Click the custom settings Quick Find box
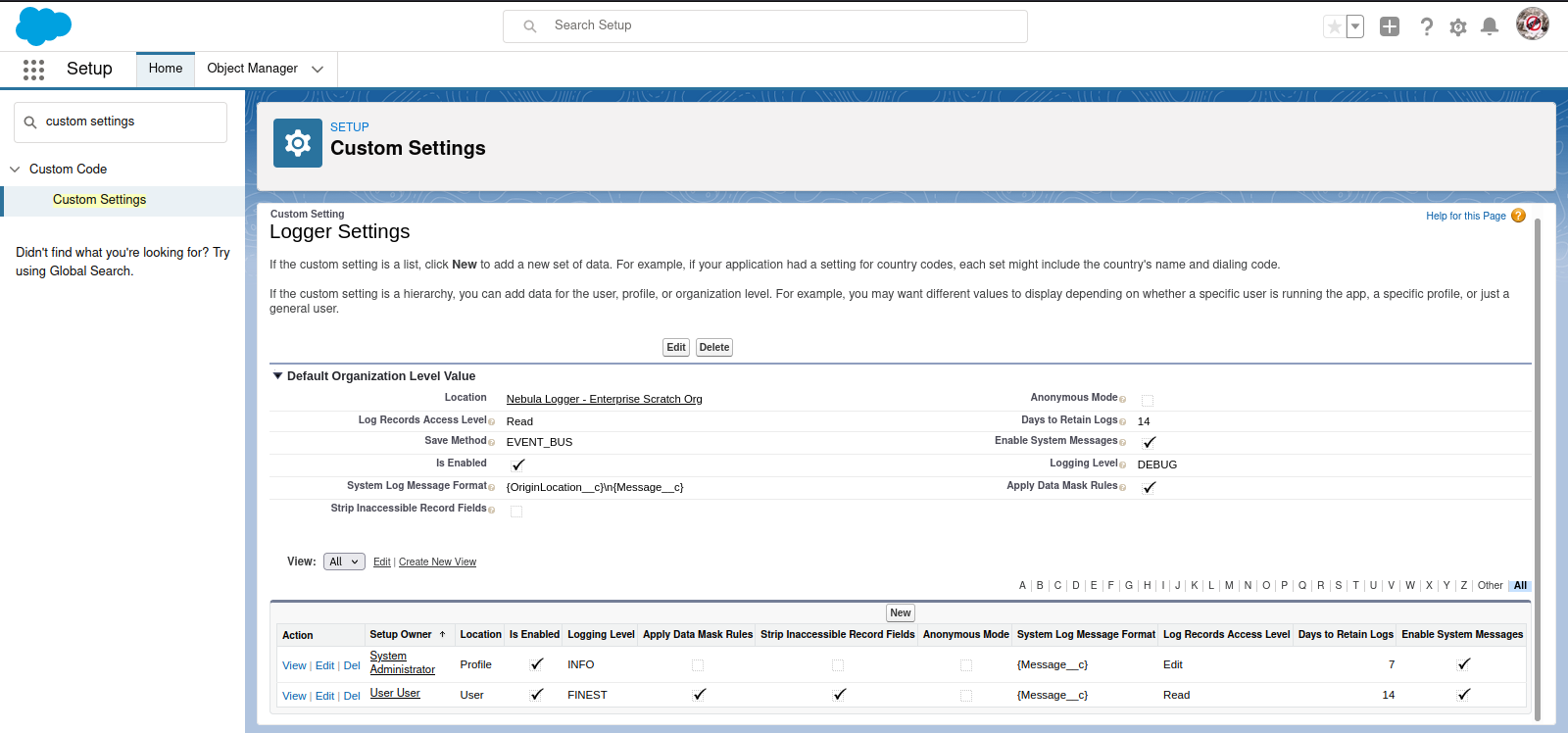1568x733 pixels. [x=121, y=122]
